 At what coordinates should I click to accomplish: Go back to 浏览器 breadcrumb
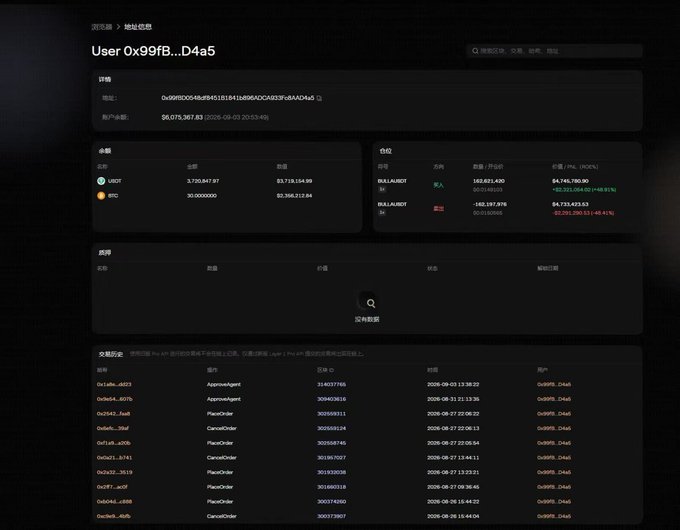(x=102, y=27)
